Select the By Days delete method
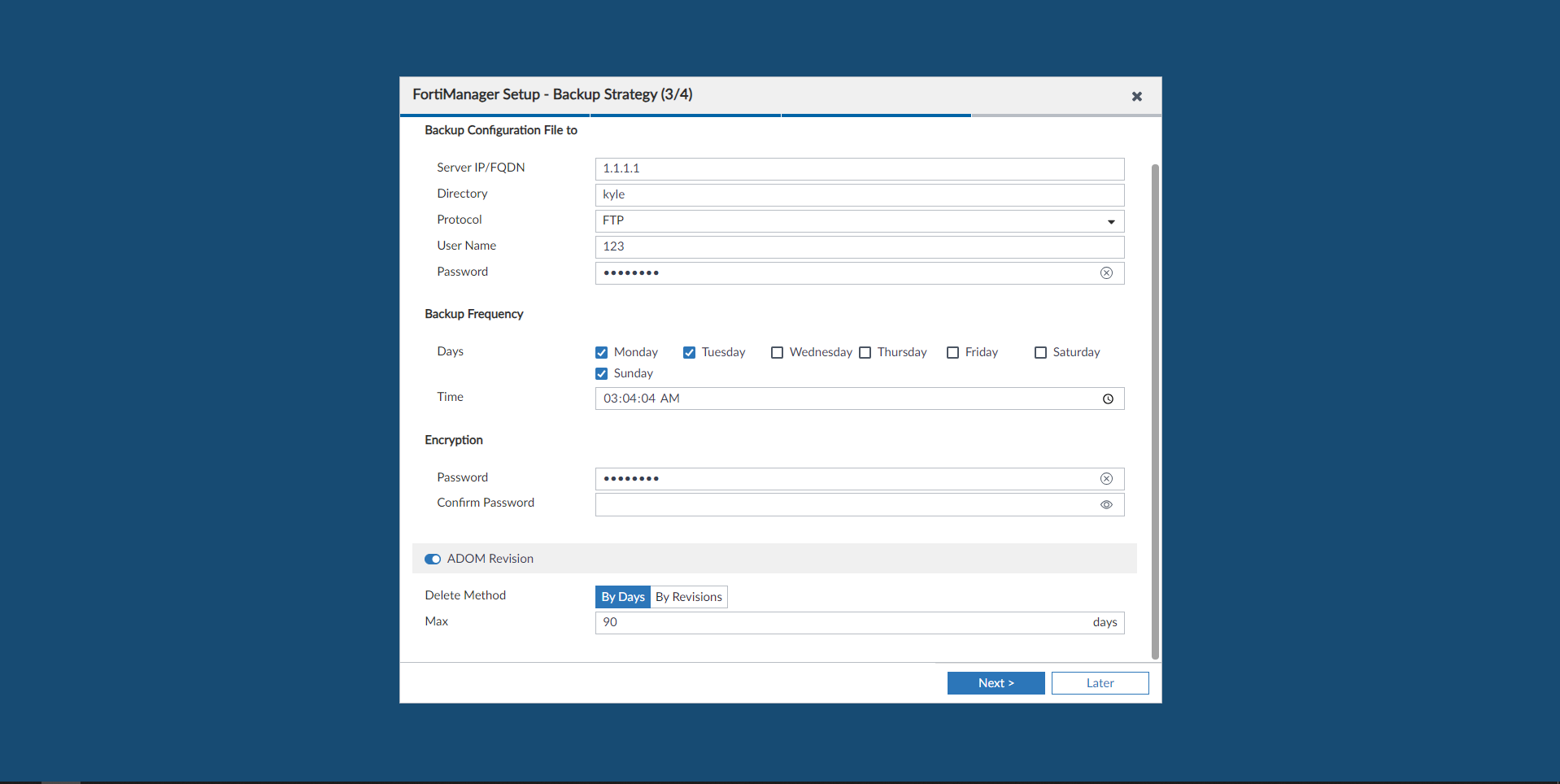This screenshot has width=1560, height=784. pyautogui.click(x=622, y=596)
